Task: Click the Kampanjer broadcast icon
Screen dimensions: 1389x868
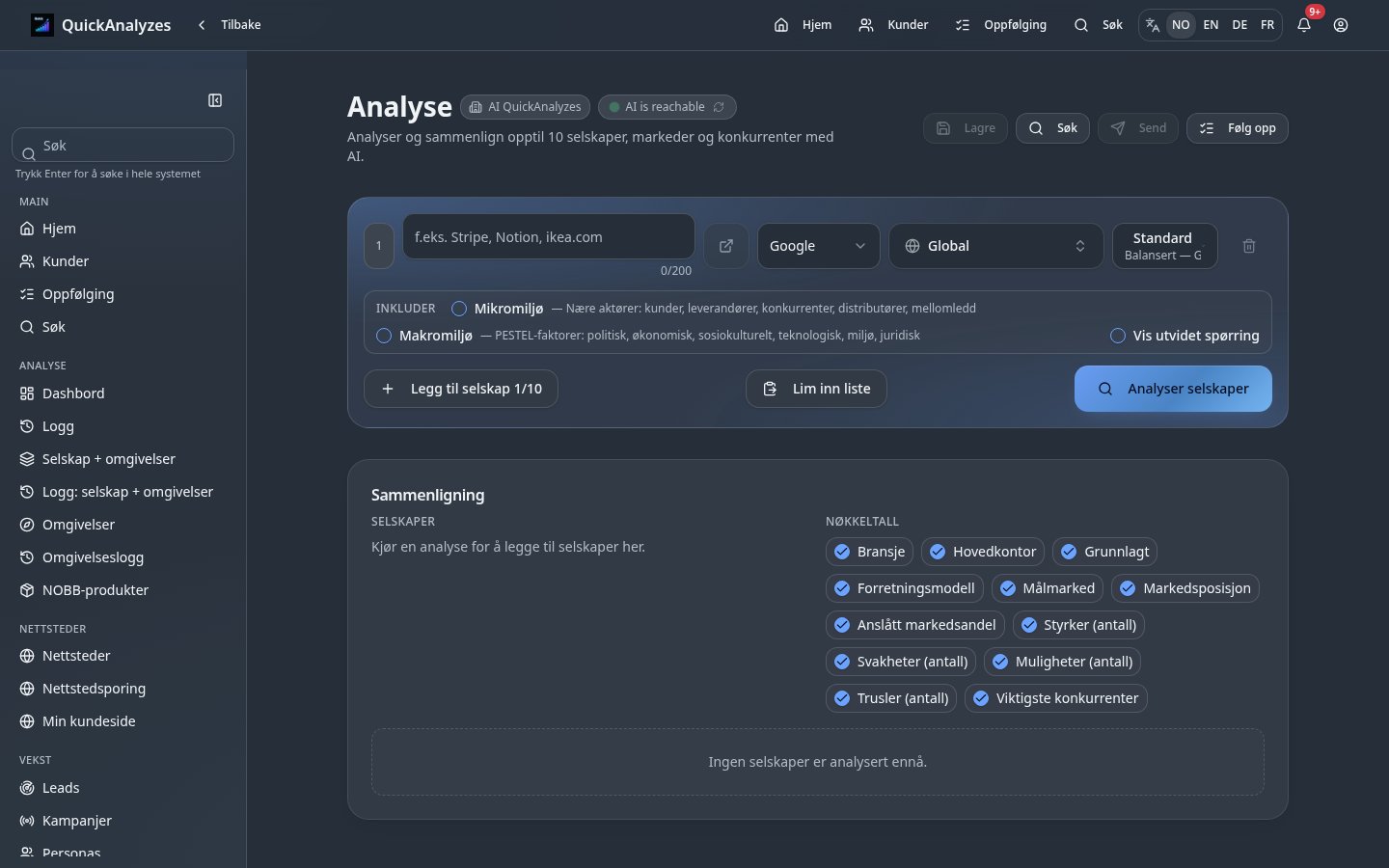Action: pyautogui.click(x=27, y=821)
